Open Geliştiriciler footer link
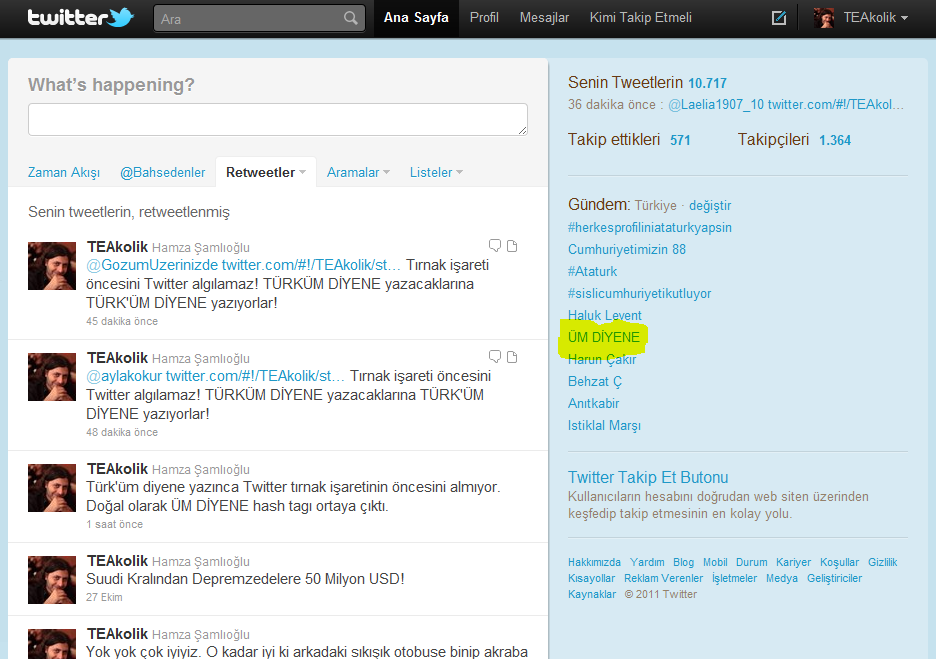Image resolution: width=936 pixels, height=659 pixels. pyautogui.click(x=835, y=578)
